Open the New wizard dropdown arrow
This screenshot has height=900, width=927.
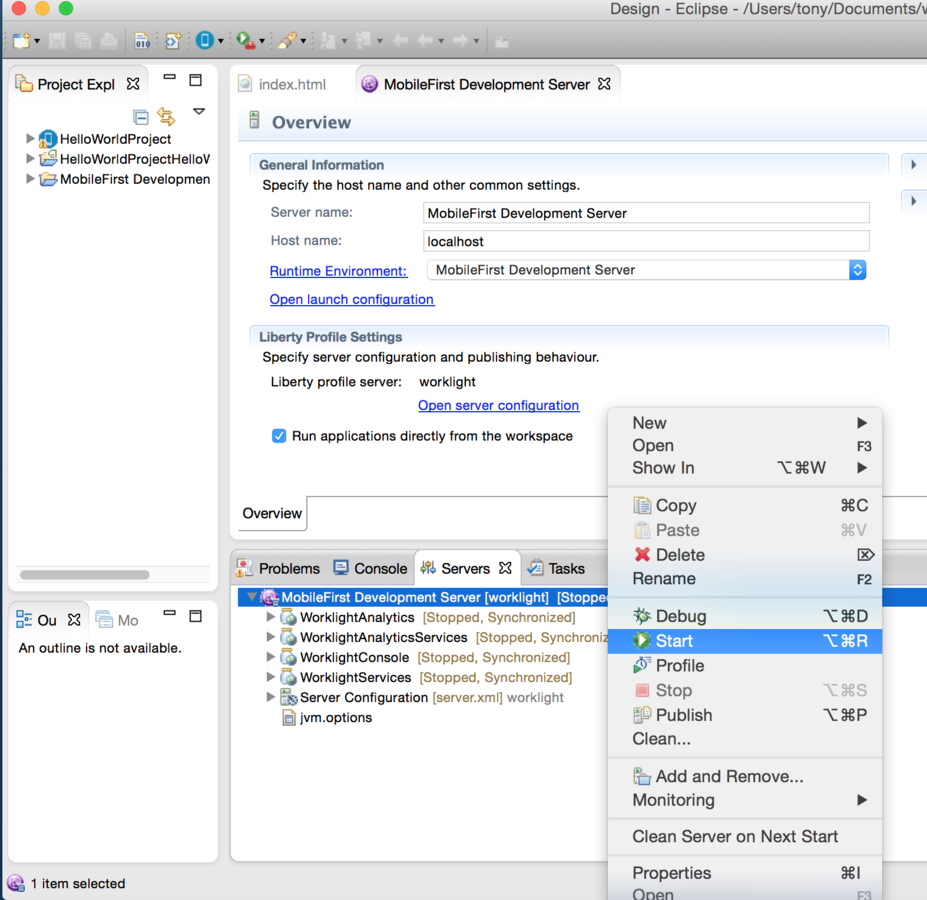click(37, 41)
